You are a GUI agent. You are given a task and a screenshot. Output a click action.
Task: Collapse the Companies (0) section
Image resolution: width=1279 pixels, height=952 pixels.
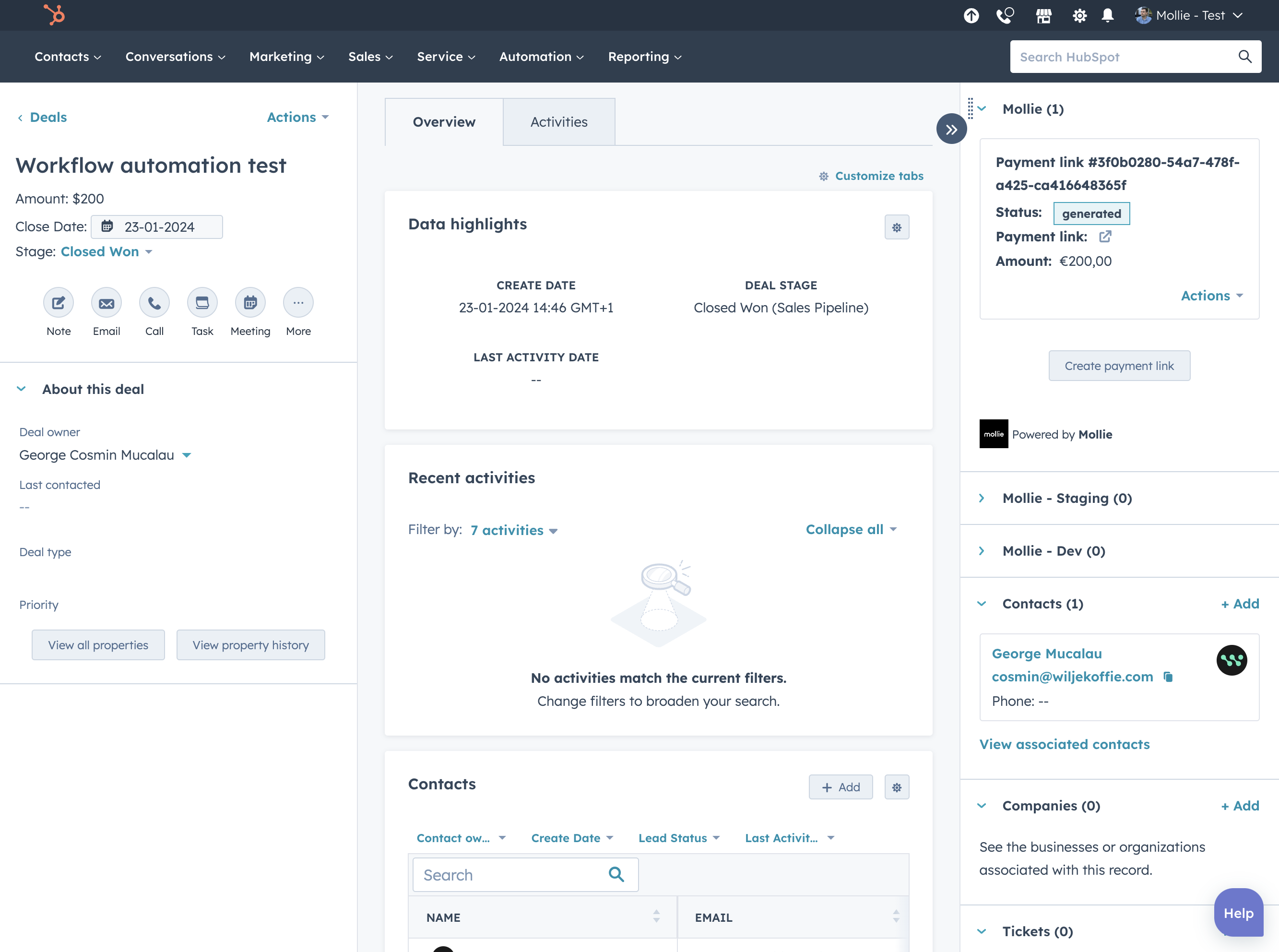coord(982,806)
